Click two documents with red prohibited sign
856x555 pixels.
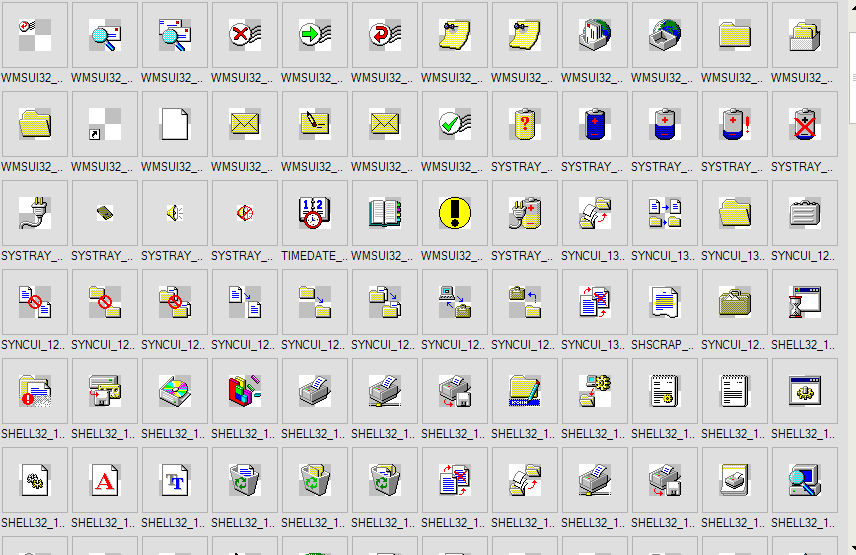tap(35, 302)
